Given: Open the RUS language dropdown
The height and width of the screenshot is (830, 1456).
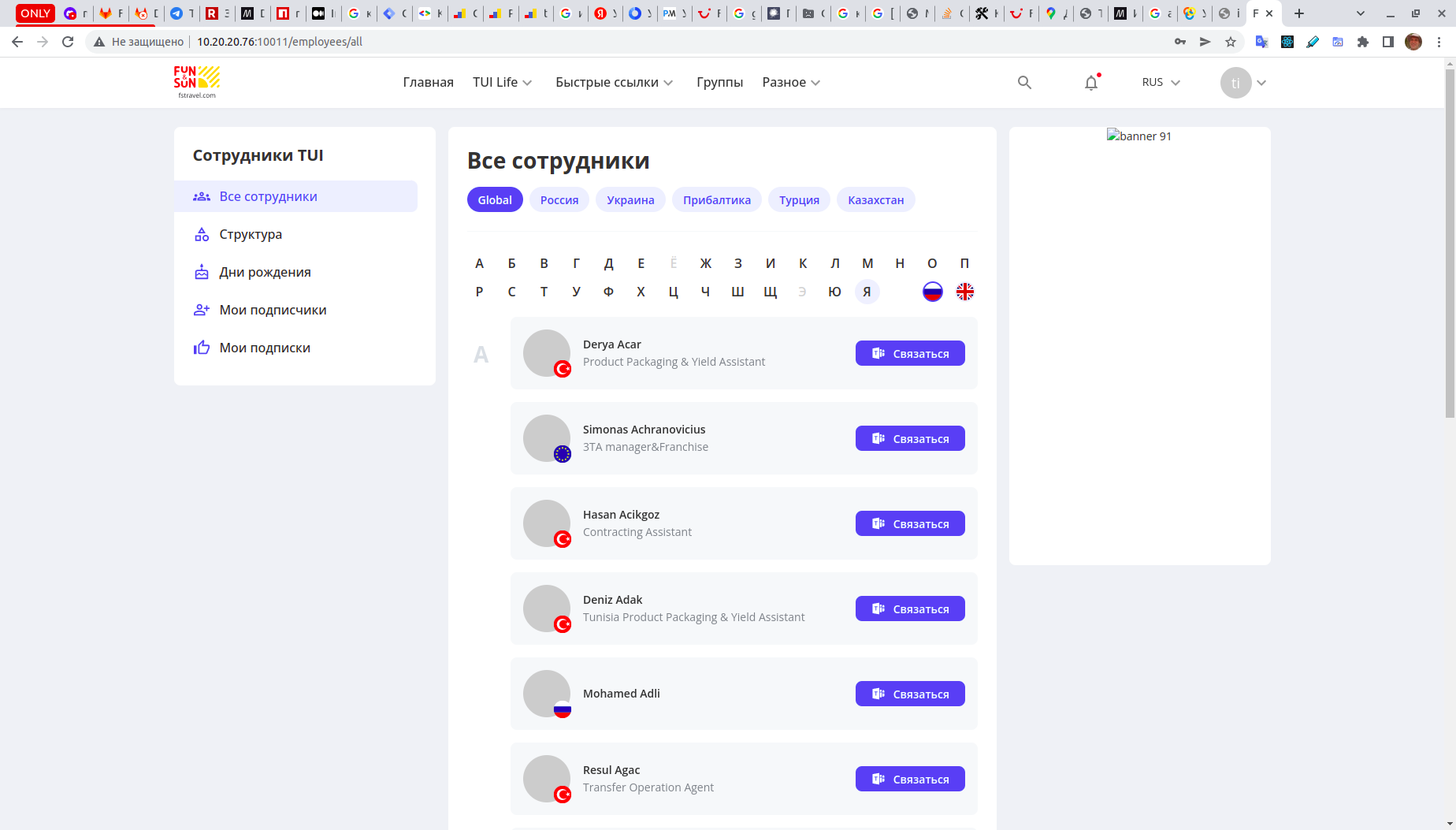Looking at the screenshot, I should tap(1161, 82).
